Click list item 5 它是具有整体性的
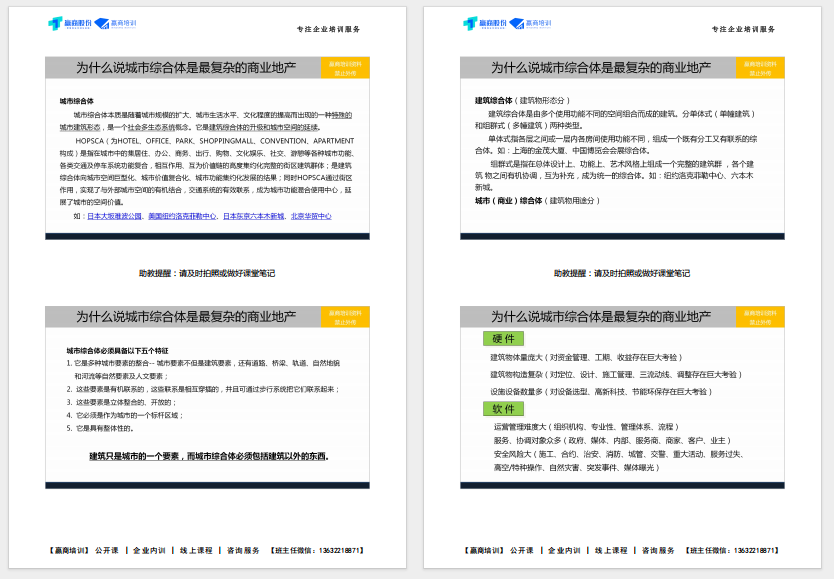 click(101, 428)
